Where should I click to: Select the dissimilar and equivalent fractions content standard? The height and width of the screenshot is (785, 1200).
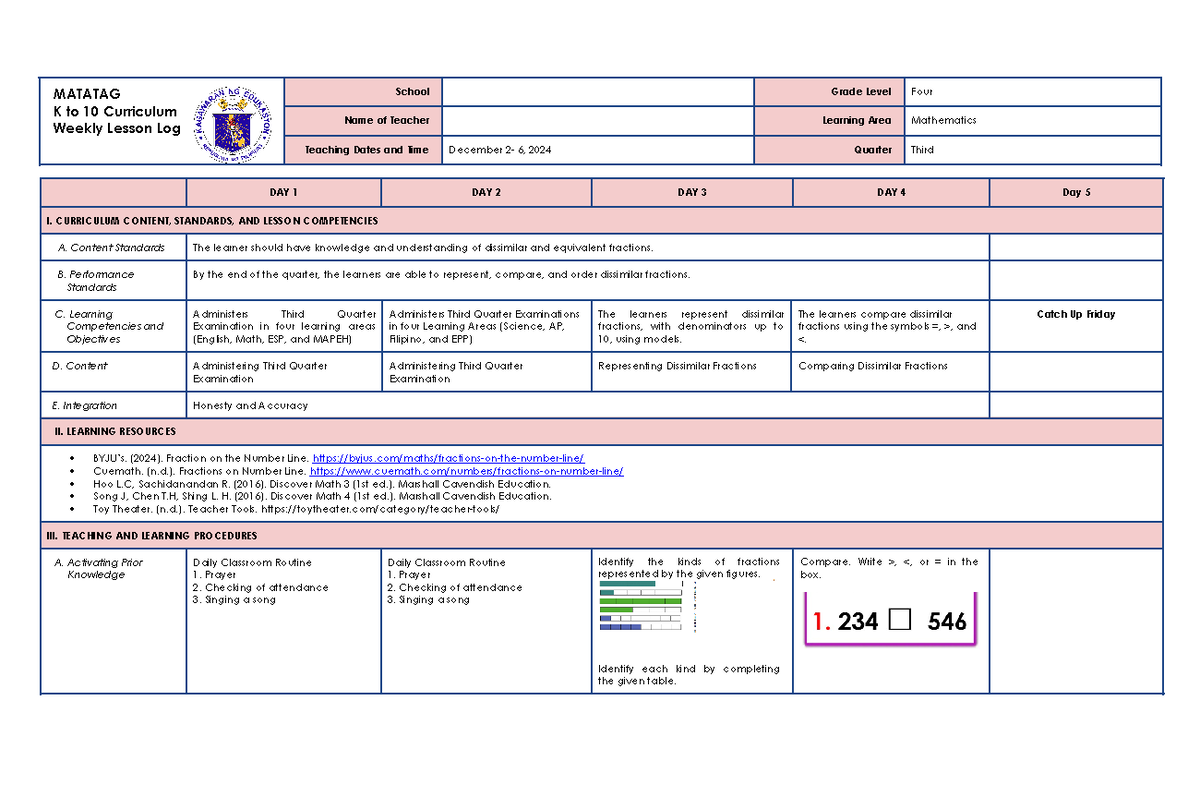(421, 247)
